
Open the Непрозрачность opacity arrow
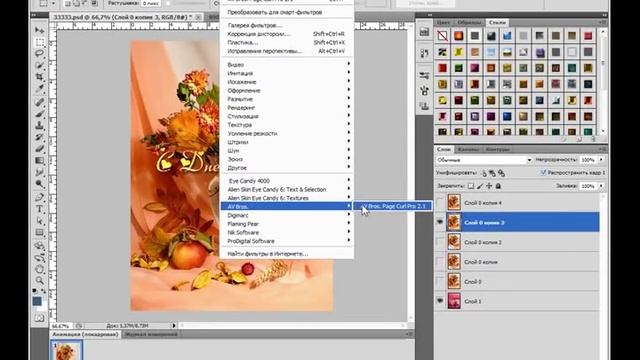[601, 160]
